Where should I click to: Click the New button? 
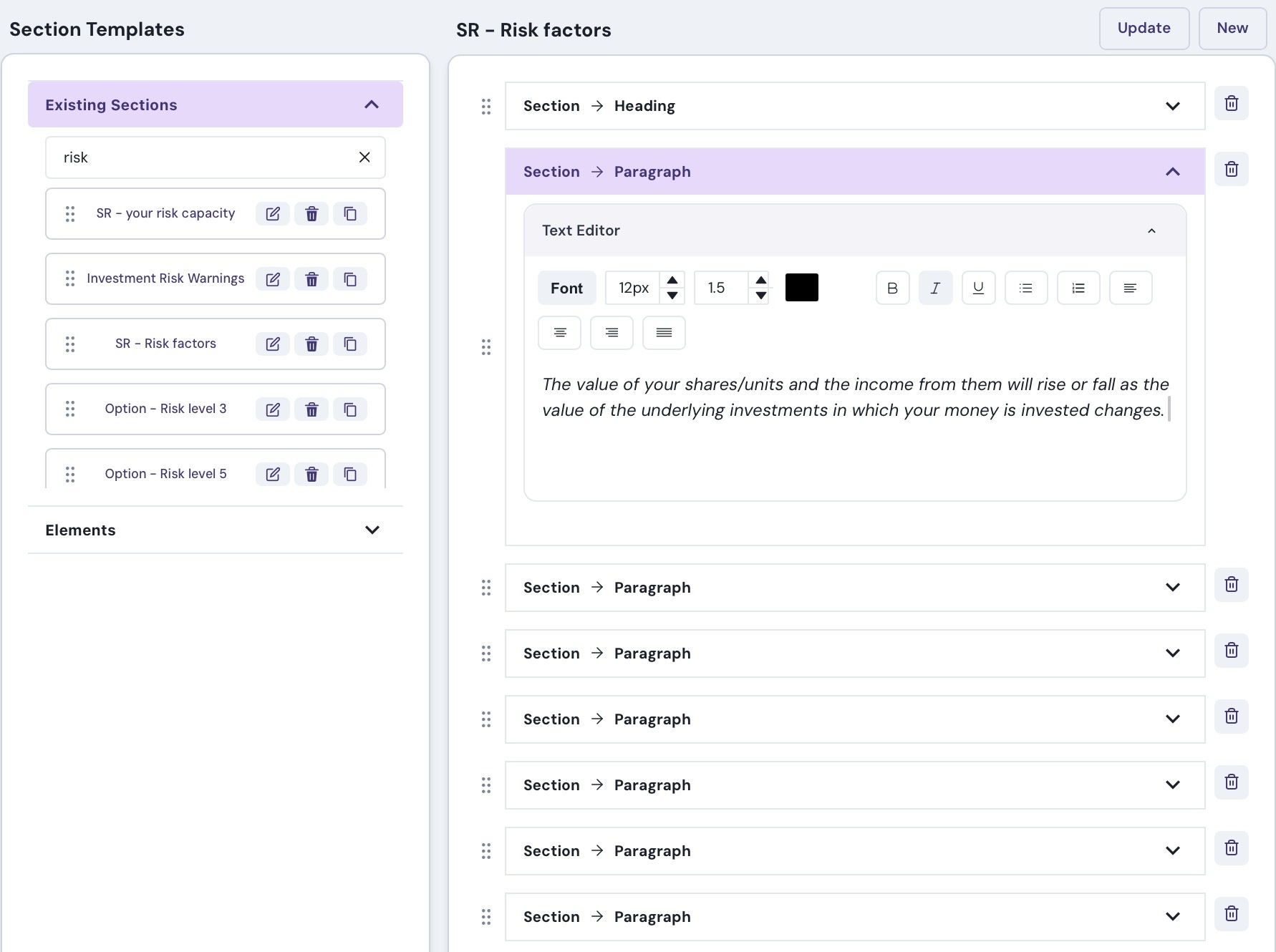(1232, 29)
